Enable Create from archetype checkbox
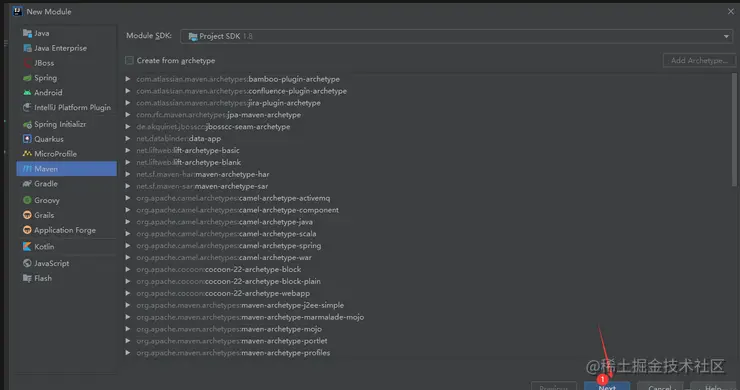Image resolution: width=740 pixels, height=390 pixels. [x=129, y=60]
